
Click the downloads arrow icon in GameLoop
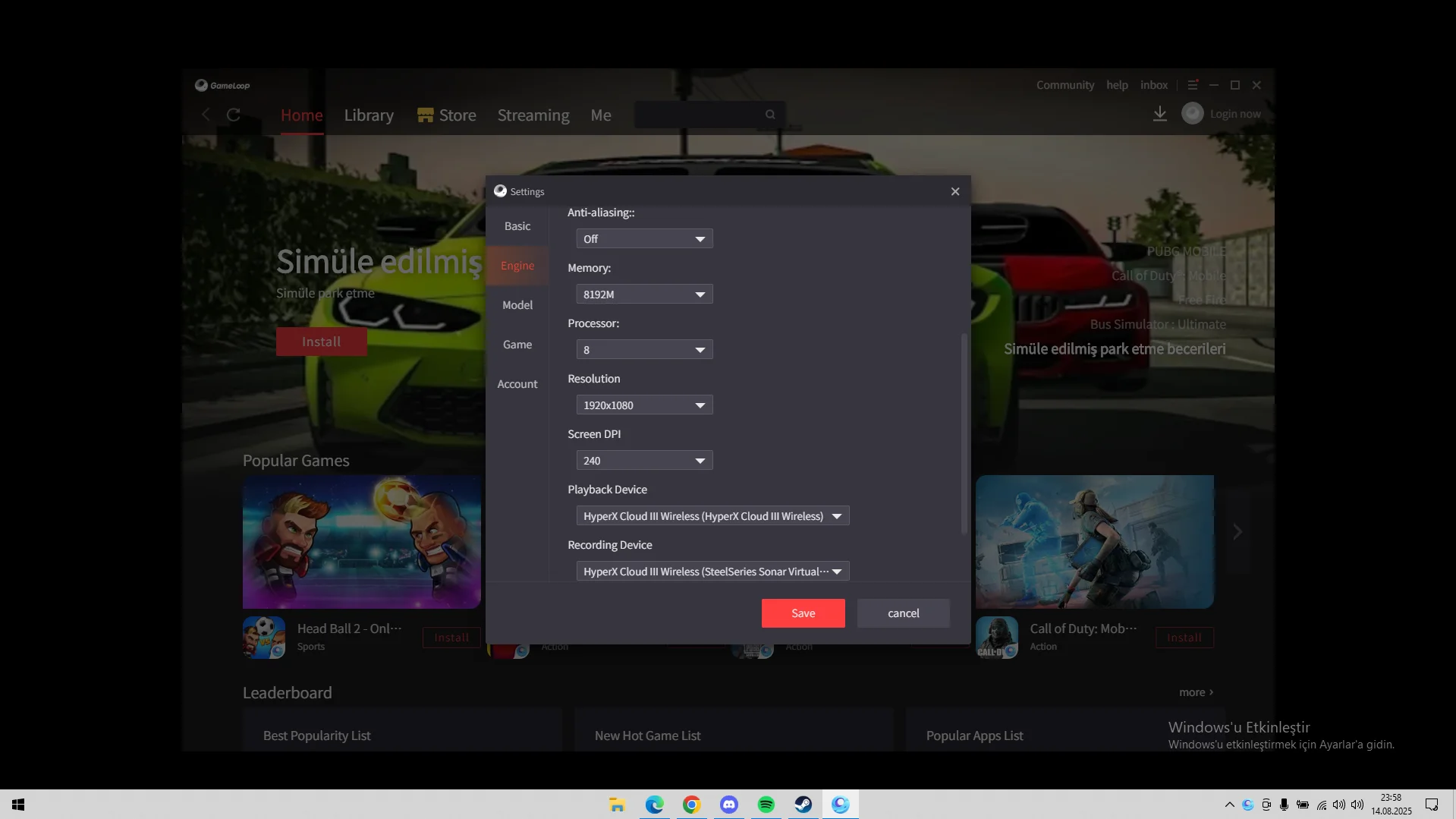1159,114
